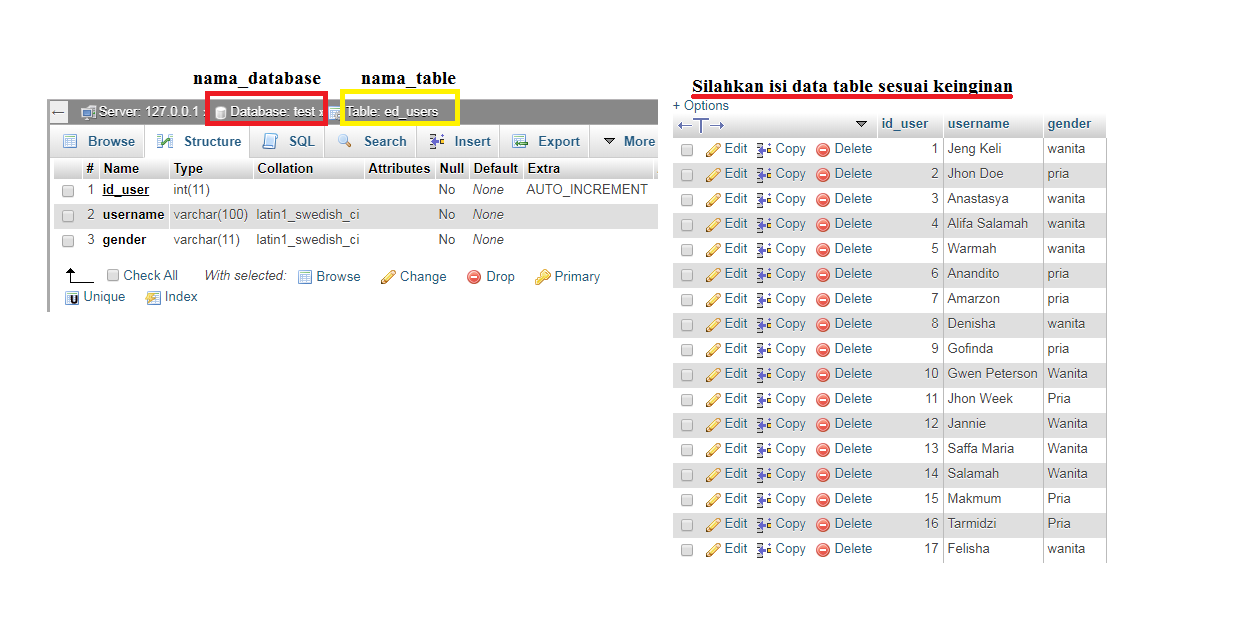1250x640 pixels.
Task: Click the Name column header in structure table
Action: click(121, 169)
